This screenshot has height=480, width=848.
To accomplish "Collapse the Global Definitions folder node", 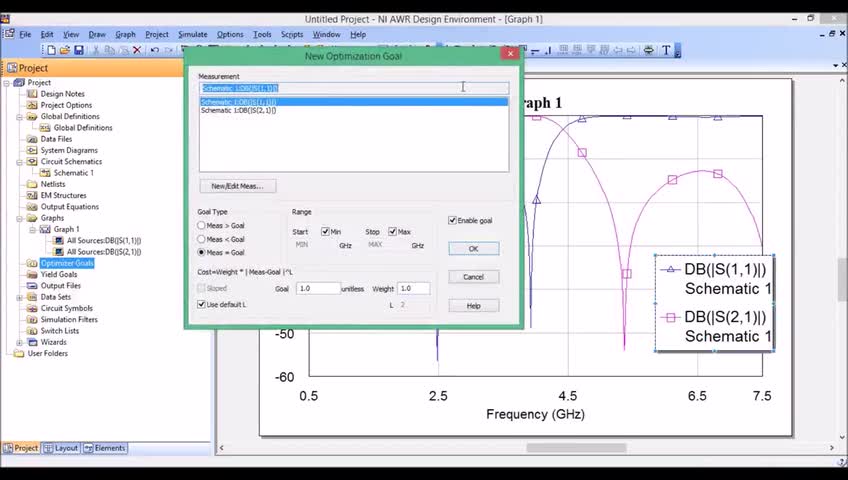I will click(x=20, y=117).
